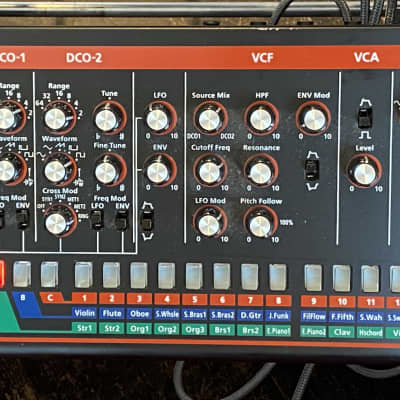Turn the ENV Mod knob
The width and height of the screenshot is (400, 400).
click(x=313, y=119)
